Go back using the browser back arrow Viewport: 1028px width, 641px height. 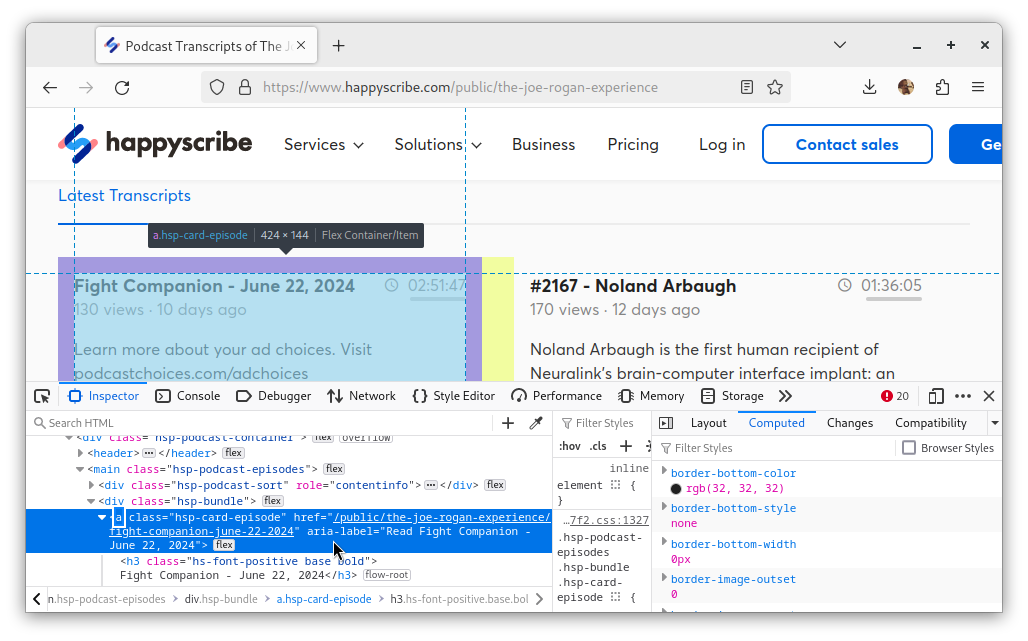tap(50, 87)
